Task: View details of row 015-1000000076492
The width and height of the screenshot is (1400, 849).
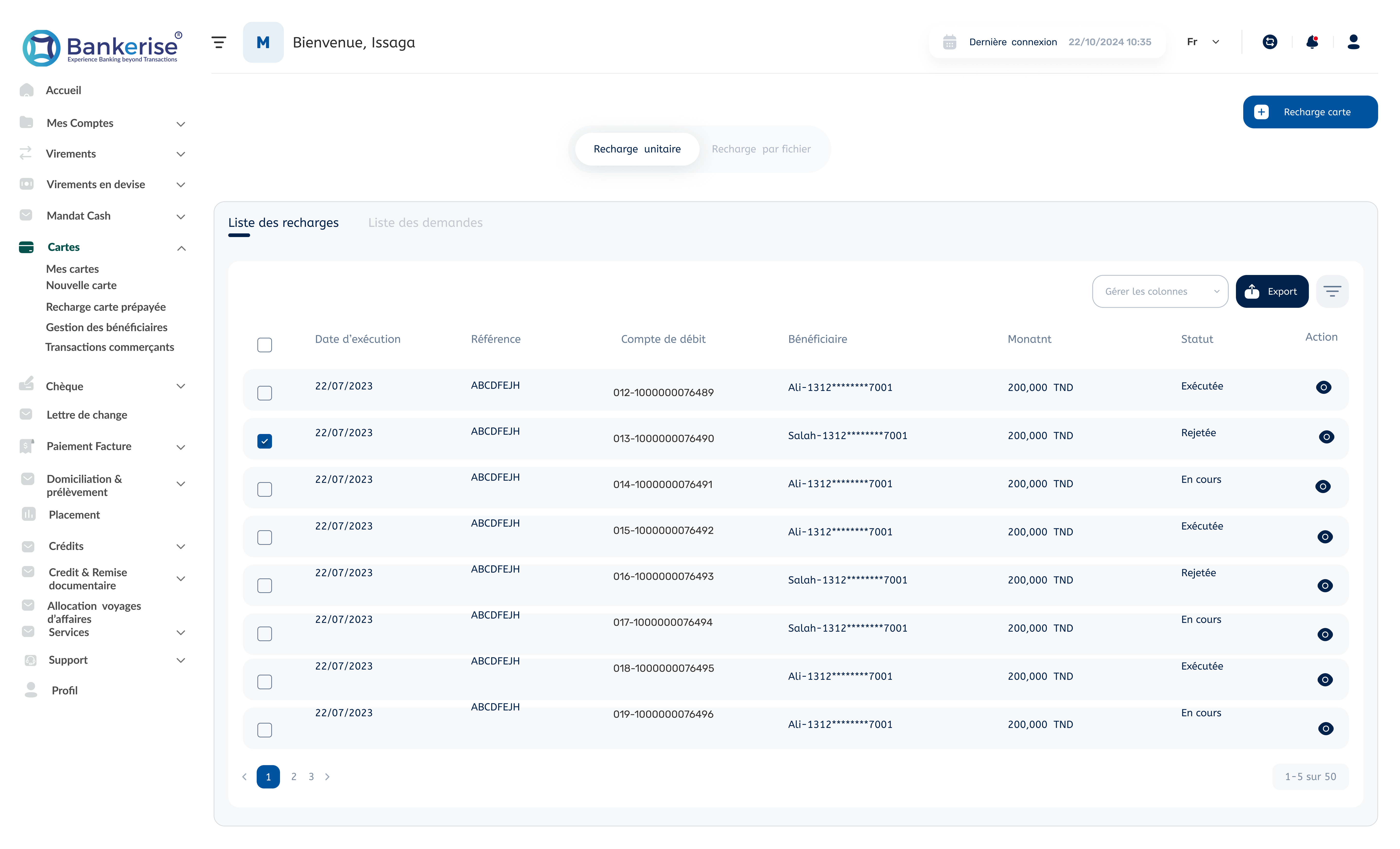Action: 1325,537
